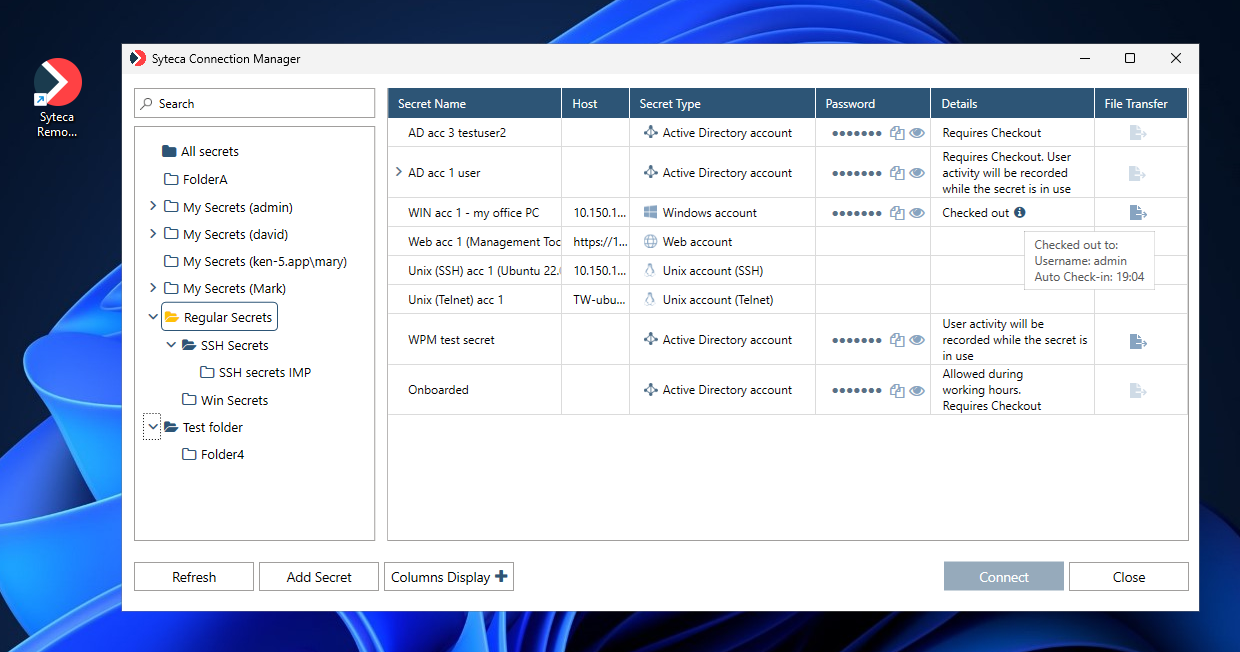Viewport: 1240px width, 652px height.
Task: Open Syteca desktop shortcut icon
Action: click(57, 85)
